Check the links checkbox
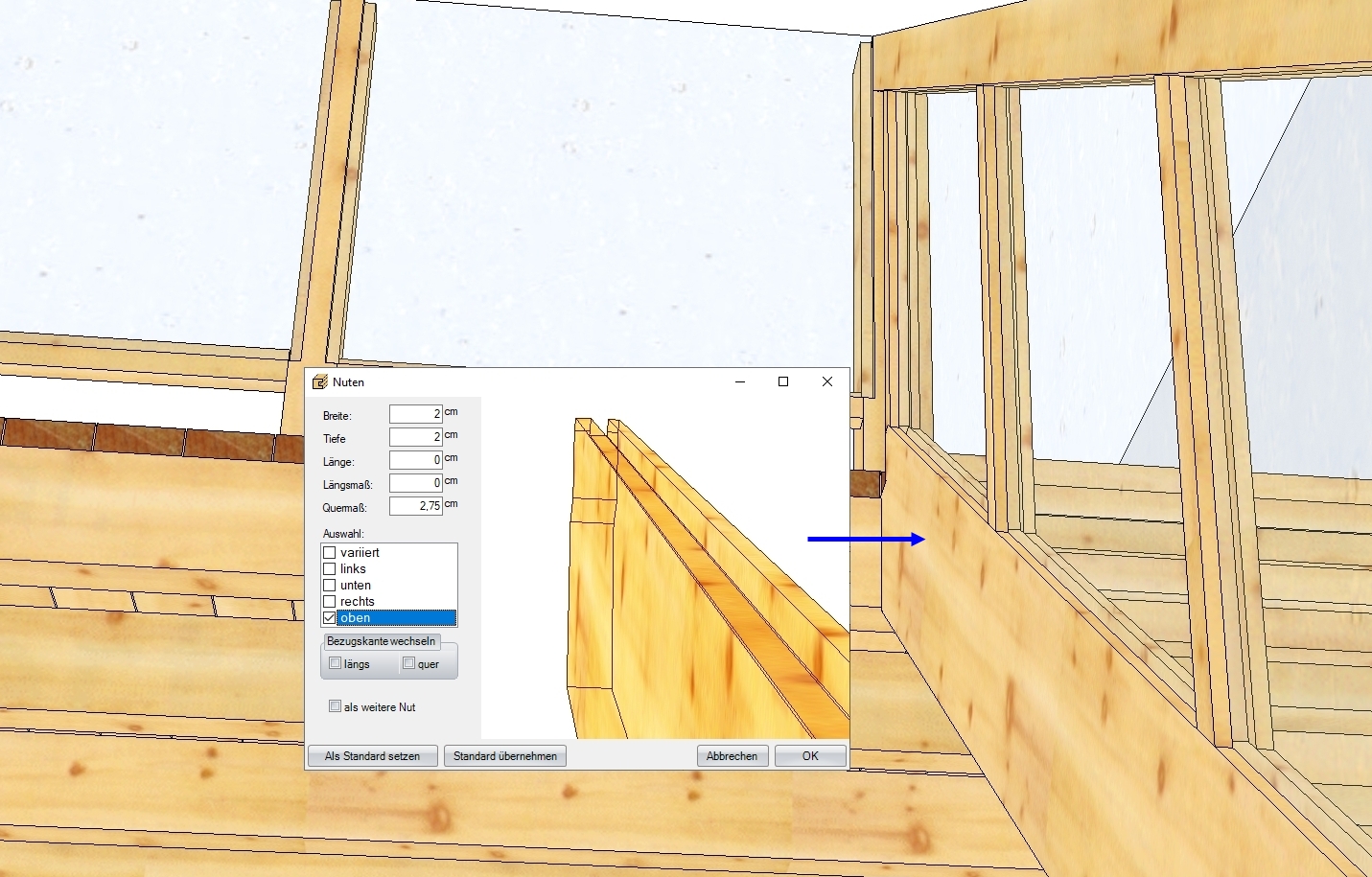This screenshot has width=1372, height=877. pyautogui.click(x=330, y=569)
